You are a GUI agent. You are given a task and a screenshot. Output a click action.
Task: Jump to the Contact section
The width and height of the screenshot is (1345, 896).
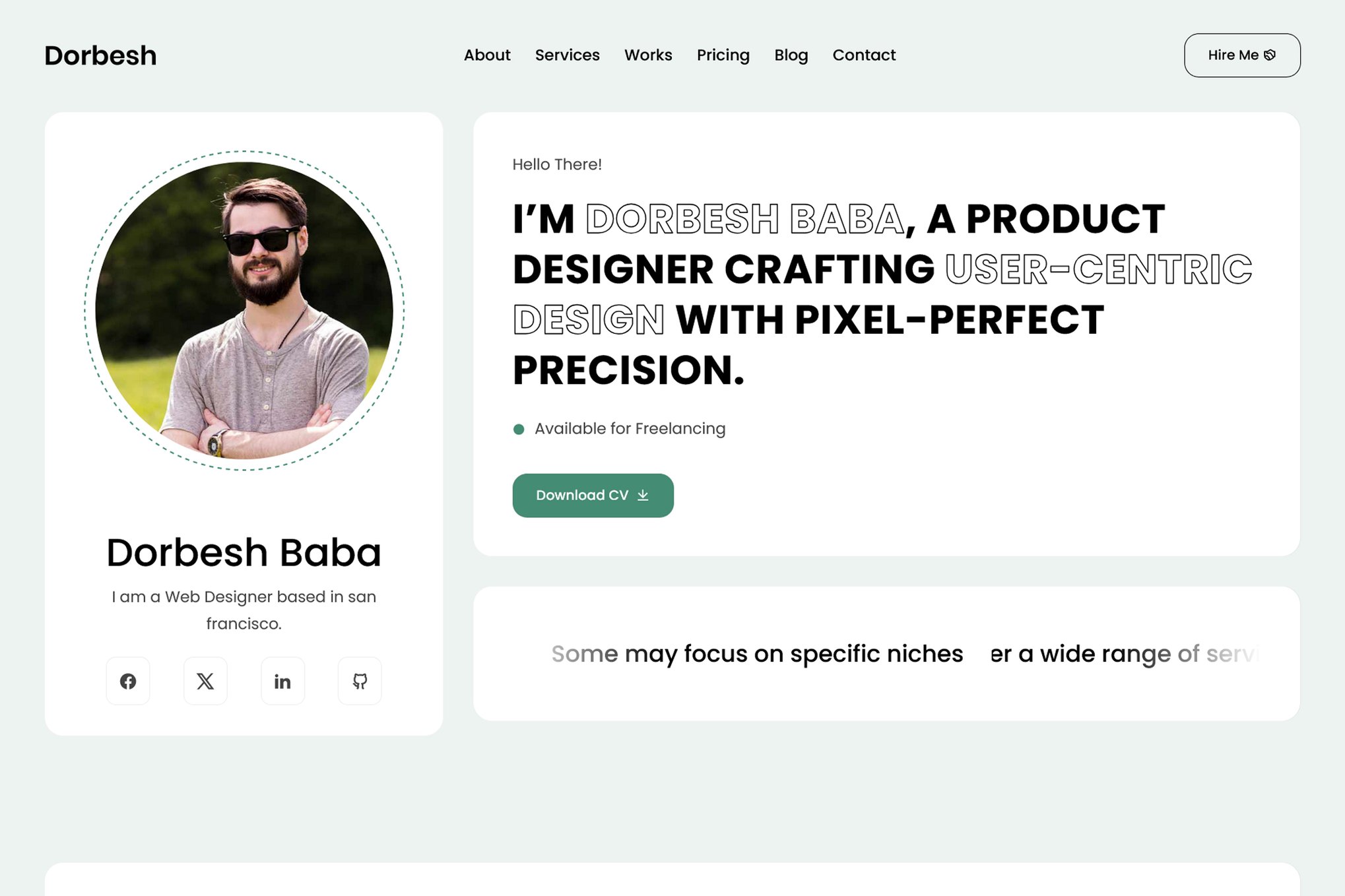click(864, 55)
